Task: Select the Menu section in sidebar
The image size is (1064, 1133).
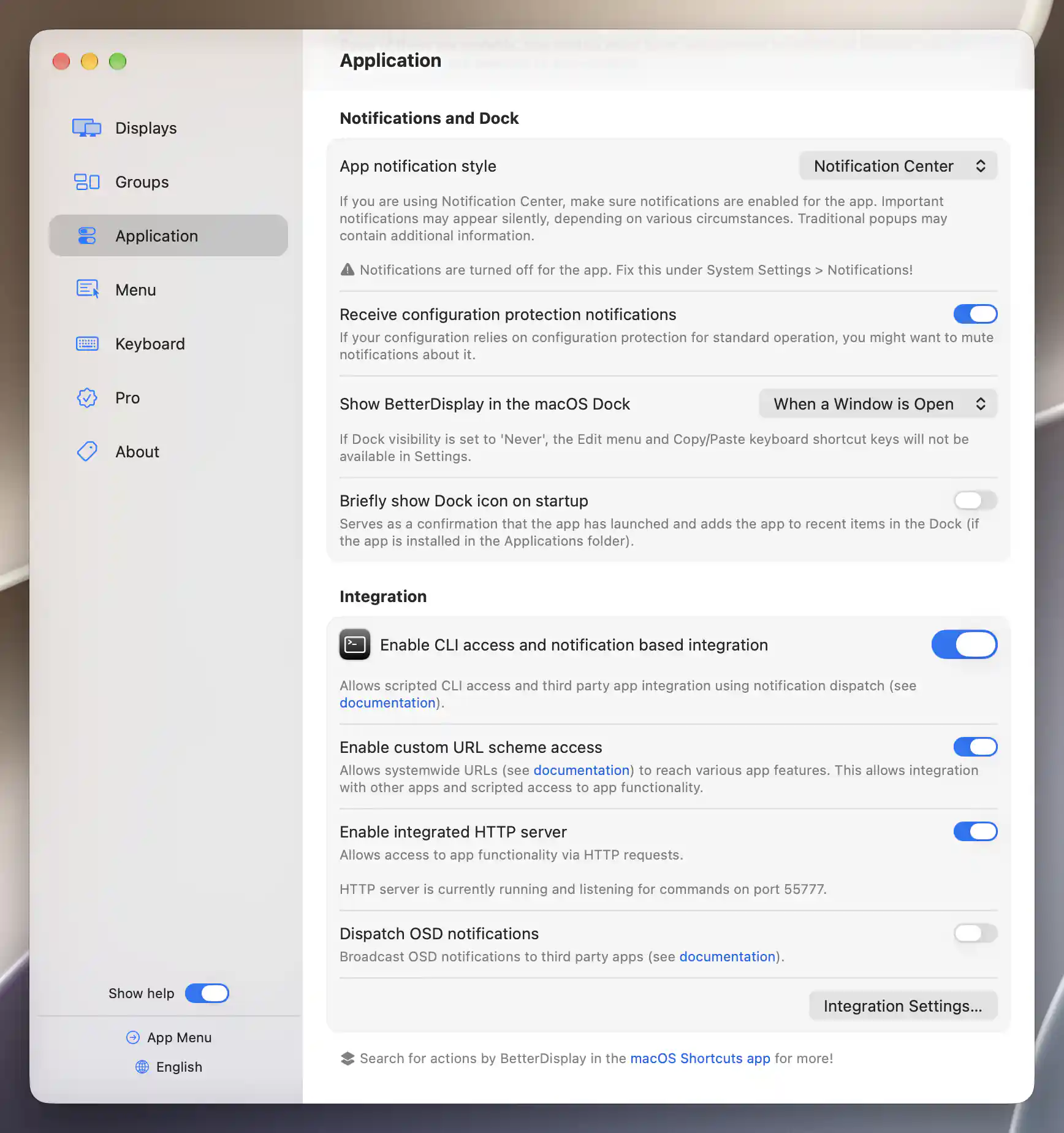Action: (x=169, y=290)
